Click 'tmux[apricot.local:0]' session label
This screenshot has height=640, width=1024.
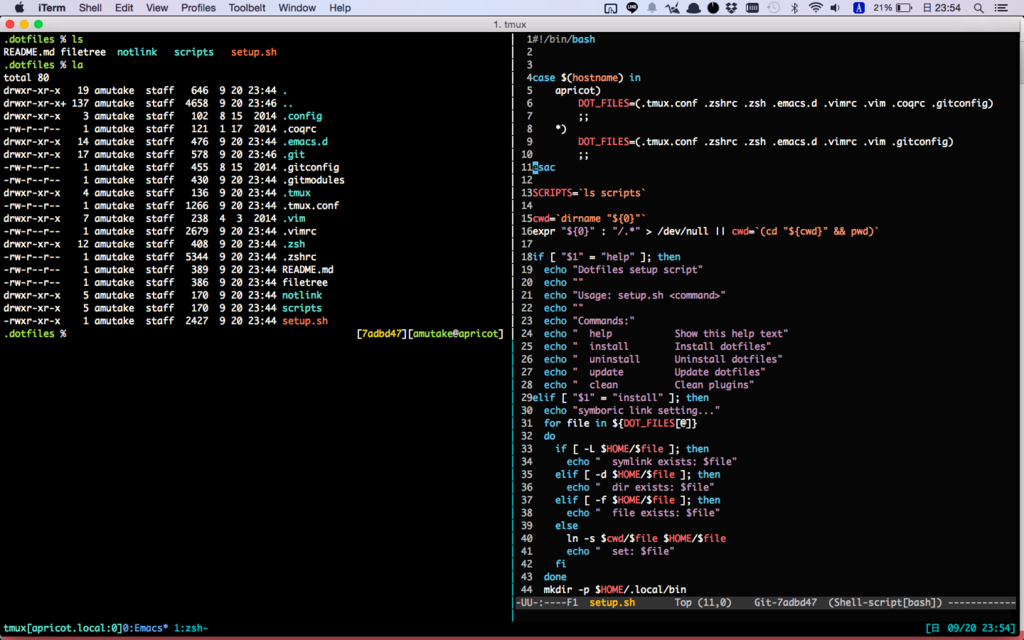(x=63, y=628)
